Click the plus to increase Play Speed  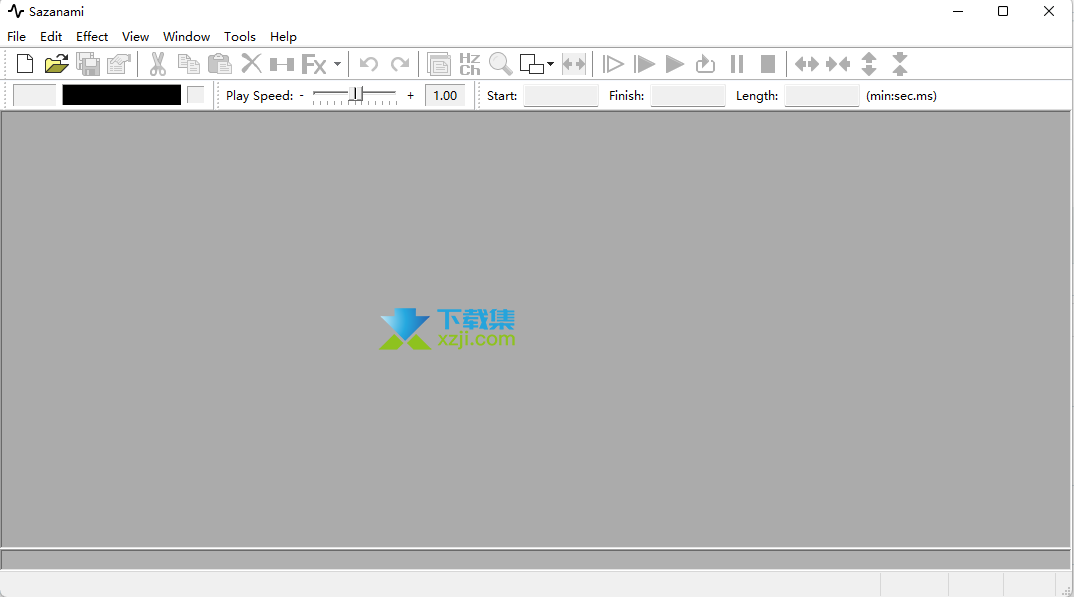(410, 96)
